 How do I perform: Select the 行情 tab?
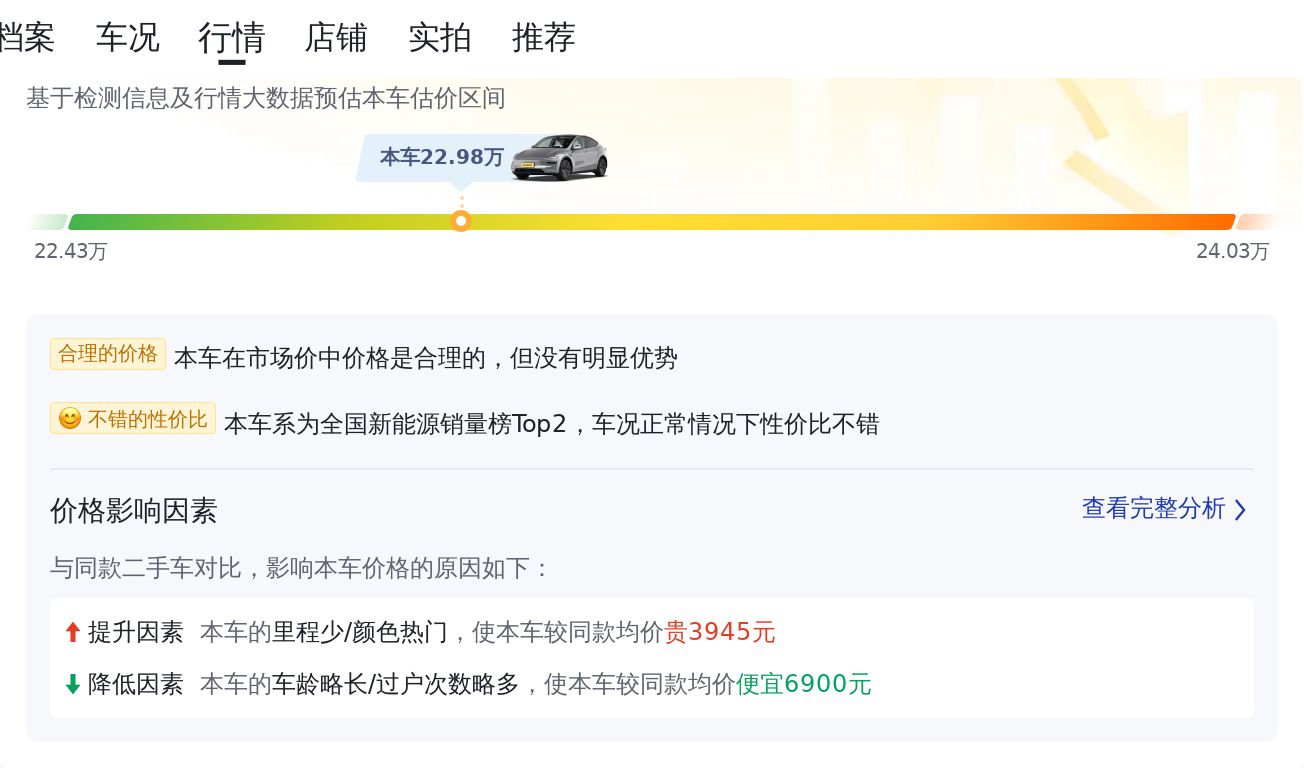tap(231, 38)
